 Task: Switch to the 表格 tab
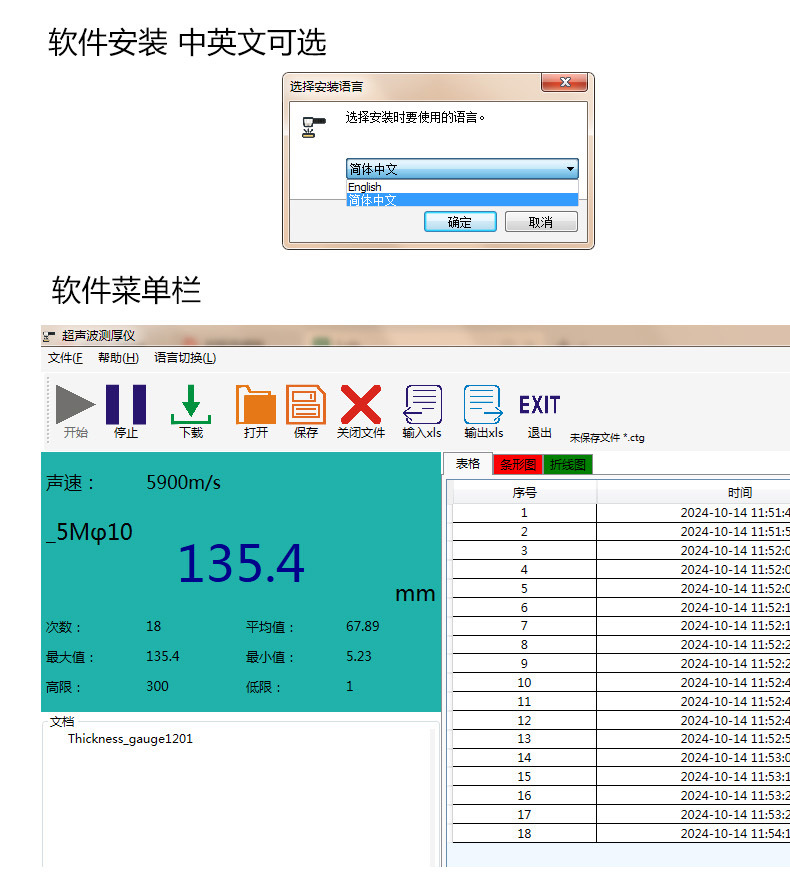pyautogui.click(x=468, y=464)
